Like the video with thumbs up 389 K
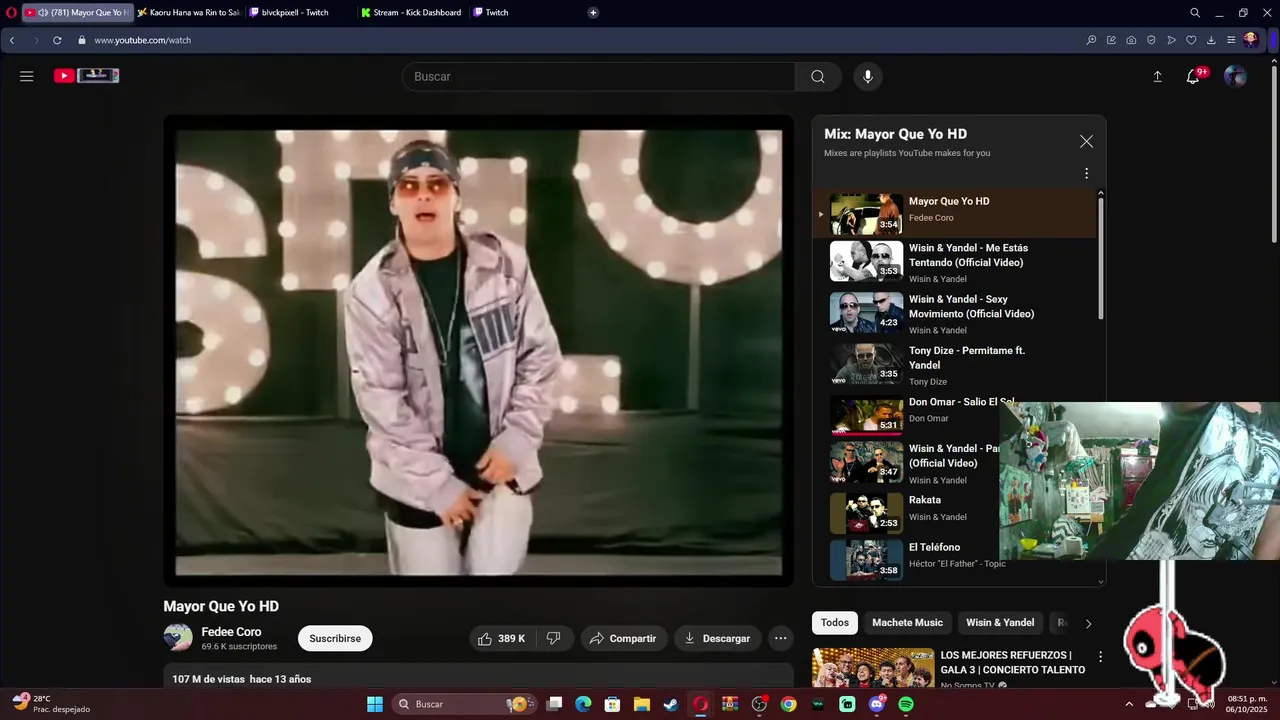The image size is (1280, 720). point(501,638)
